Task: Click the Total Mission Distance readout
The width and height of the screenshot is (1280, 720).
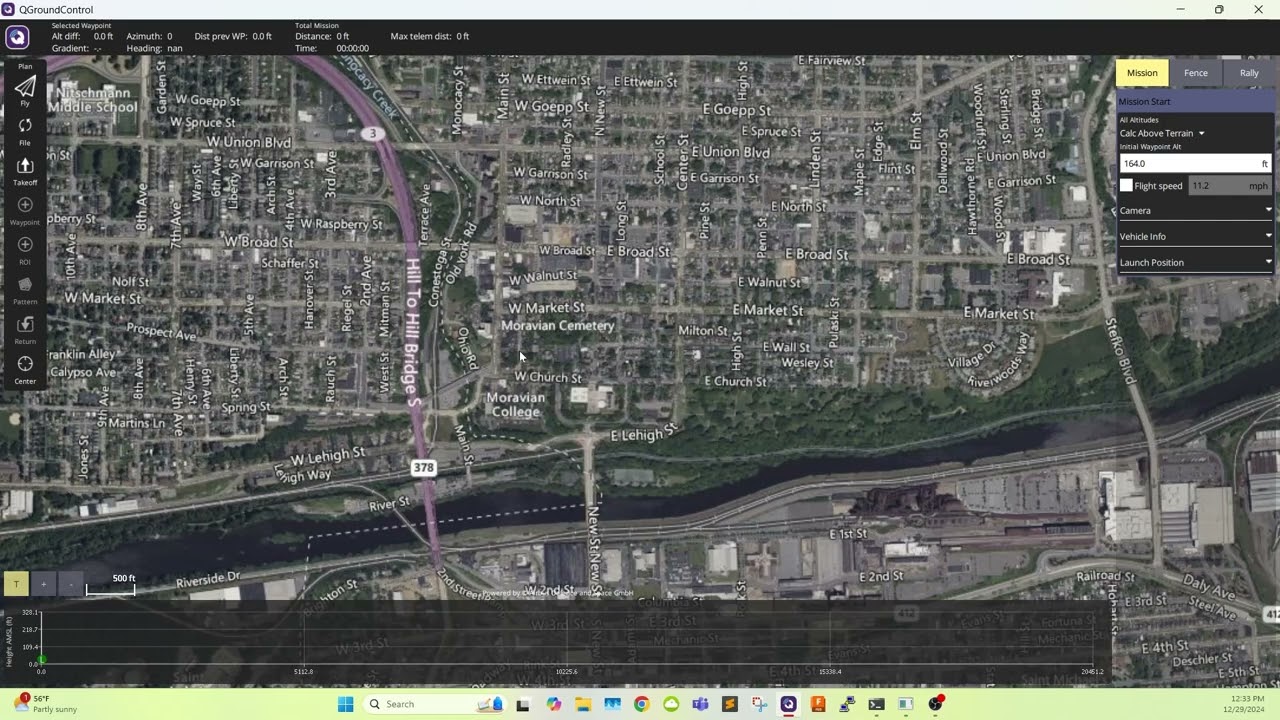Action: [322, 36]
